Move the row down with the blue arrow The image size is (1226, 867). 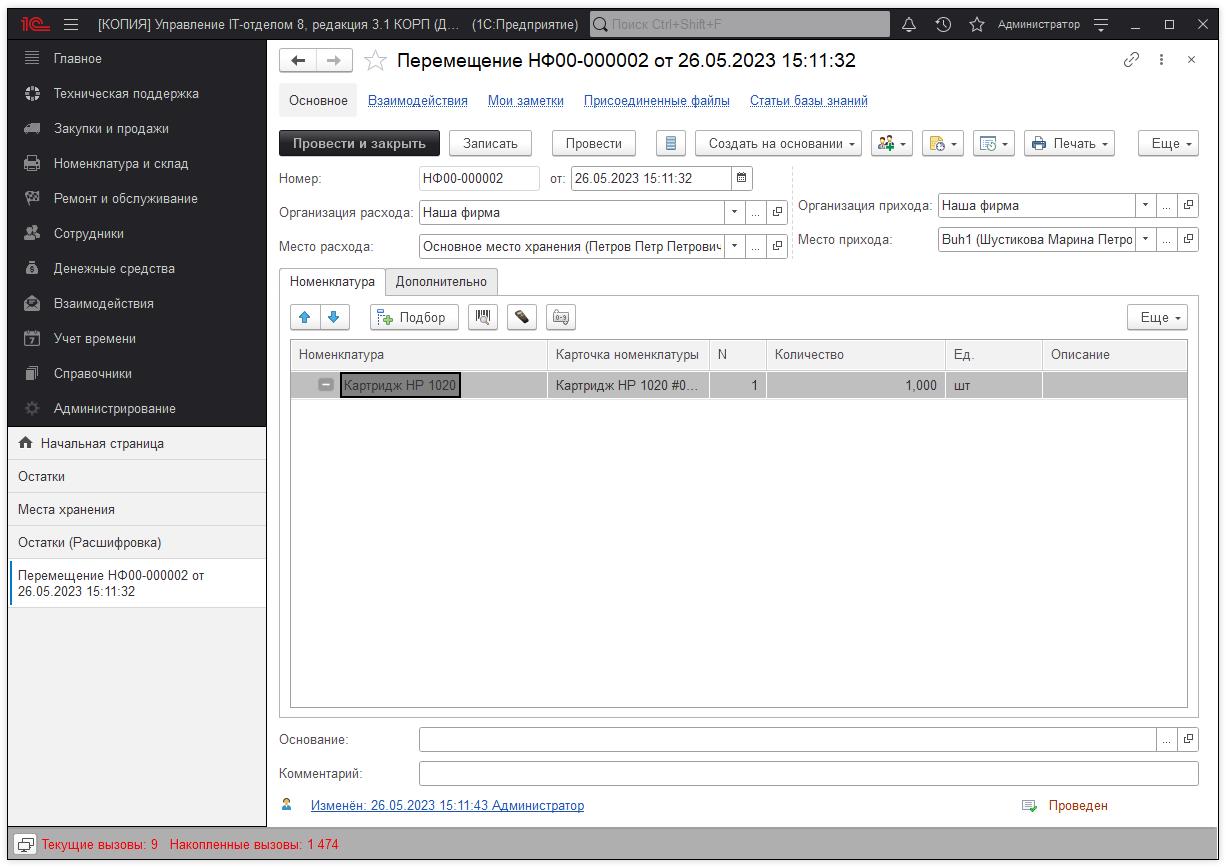click(x=334, y=317)
